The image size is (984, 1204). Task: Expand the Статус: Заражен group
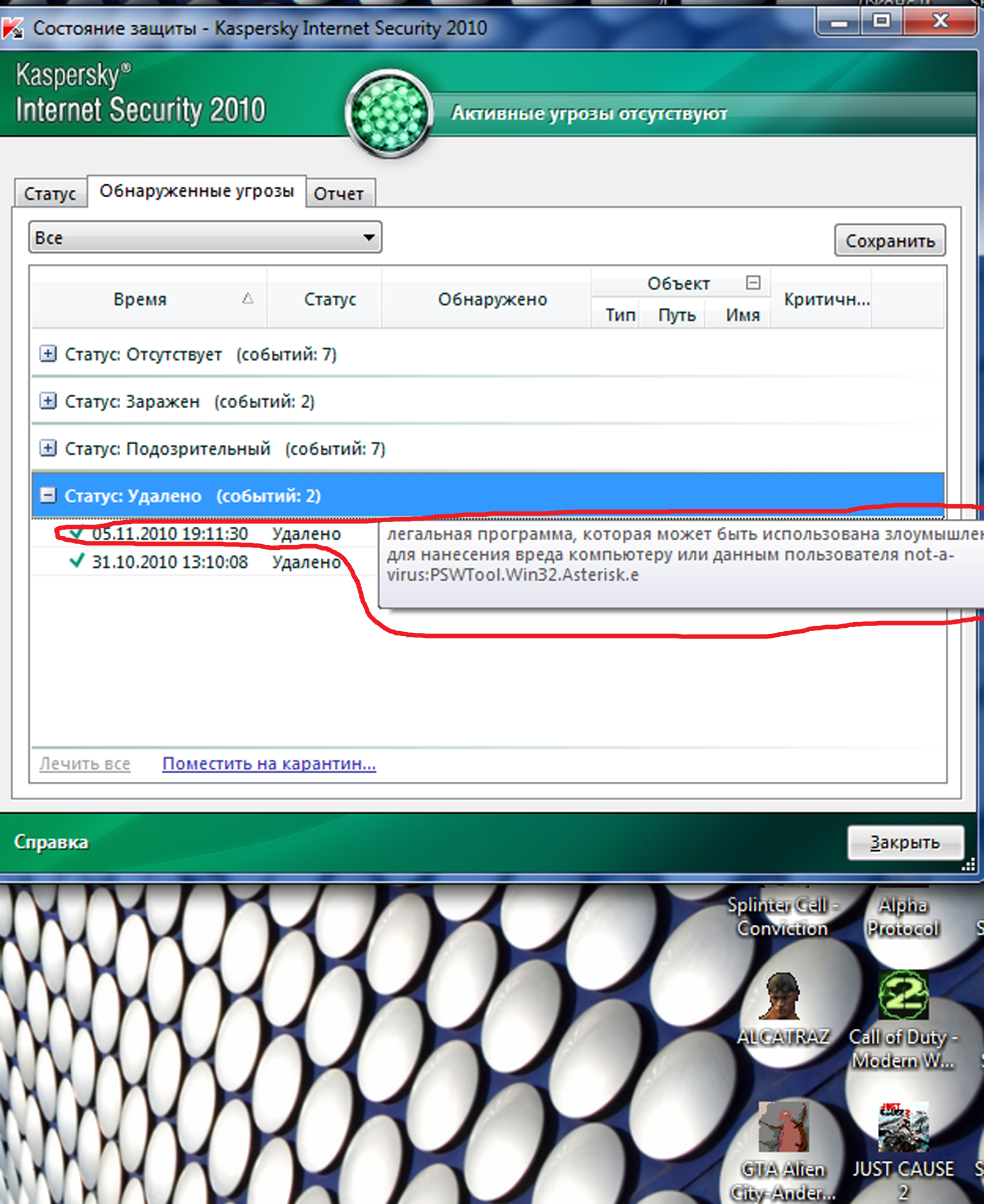coord(48,401)
